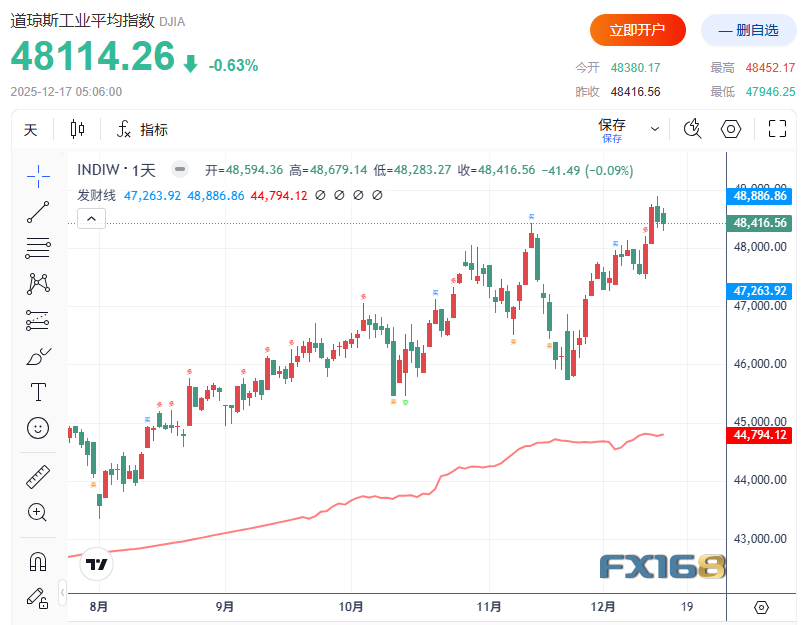
Task: Select the text annotation tool
Action: (38, 392)
